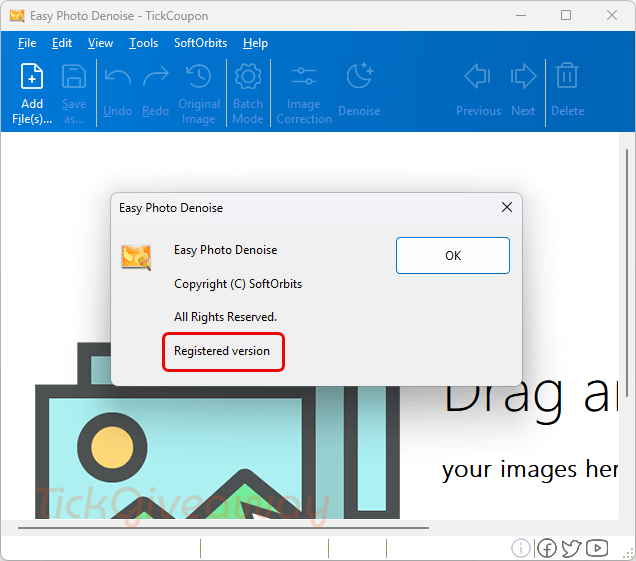Screen dimensions: 636x561
Task: Click the app icon in About dialog
Action: (136, 257)
